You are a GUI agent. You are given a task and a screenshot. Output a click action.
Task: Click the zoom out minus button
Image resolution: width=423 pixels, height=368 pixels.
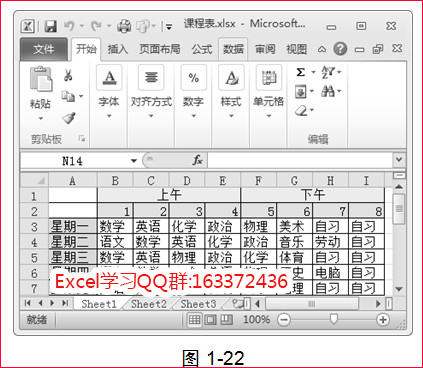pos(284,320)
